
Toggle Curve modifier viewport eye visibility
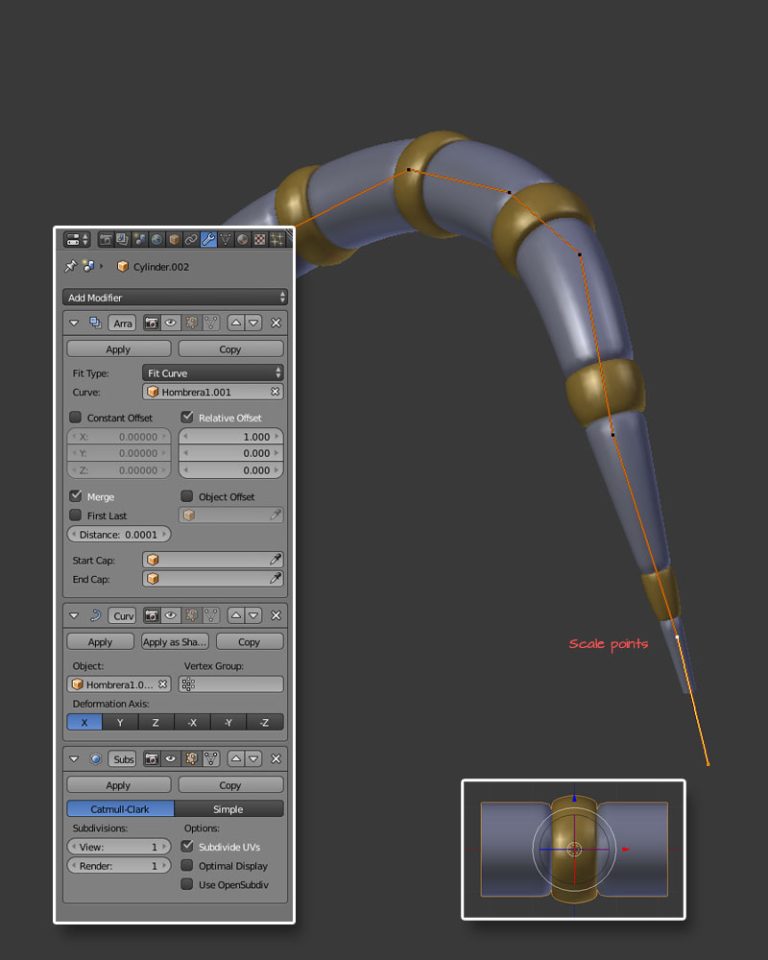pos(171,615)
